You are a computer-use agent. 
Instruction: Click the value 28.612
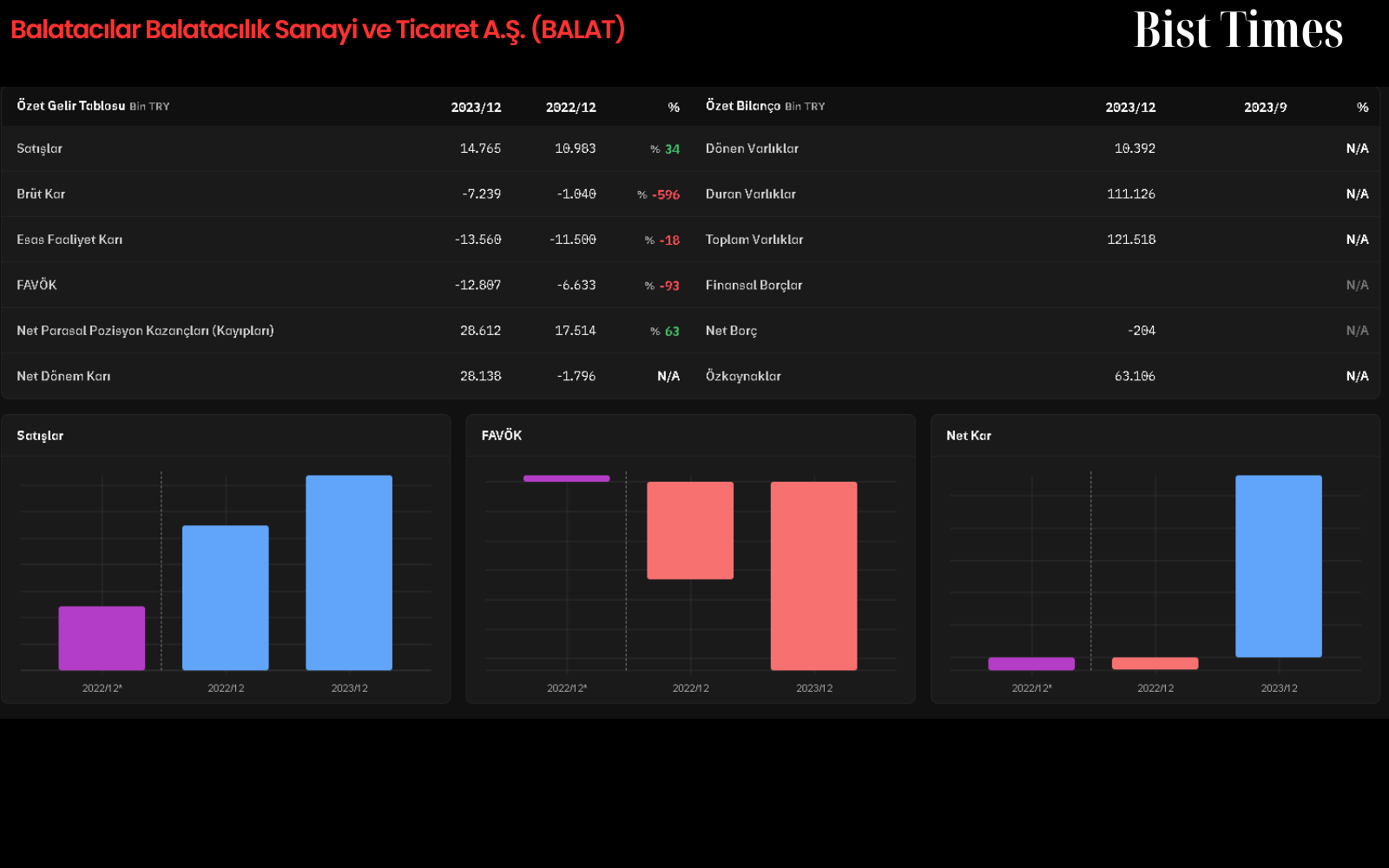pos(480,331)
